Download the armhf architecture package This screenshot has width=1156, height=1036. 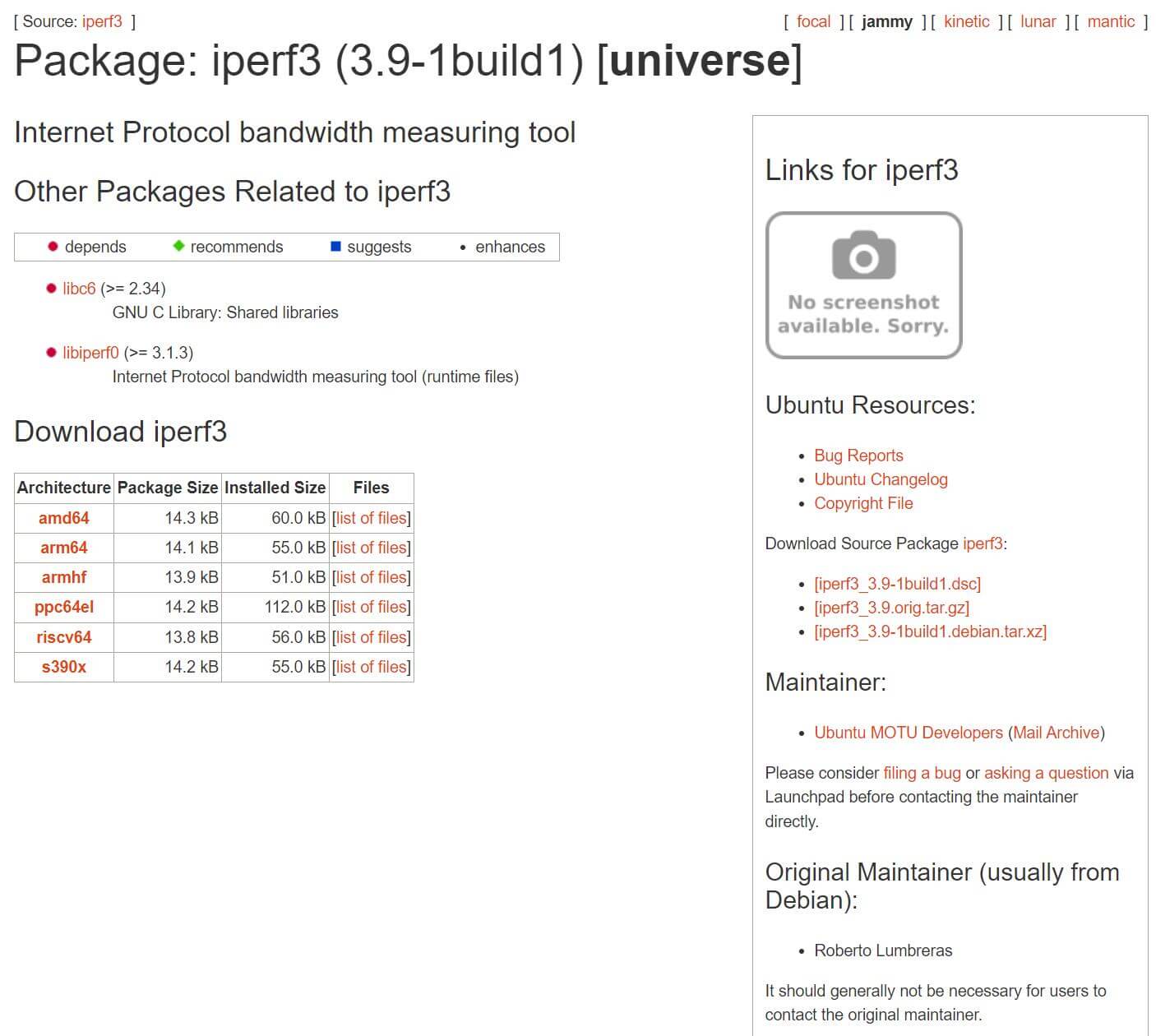click(x=64, y=577)
